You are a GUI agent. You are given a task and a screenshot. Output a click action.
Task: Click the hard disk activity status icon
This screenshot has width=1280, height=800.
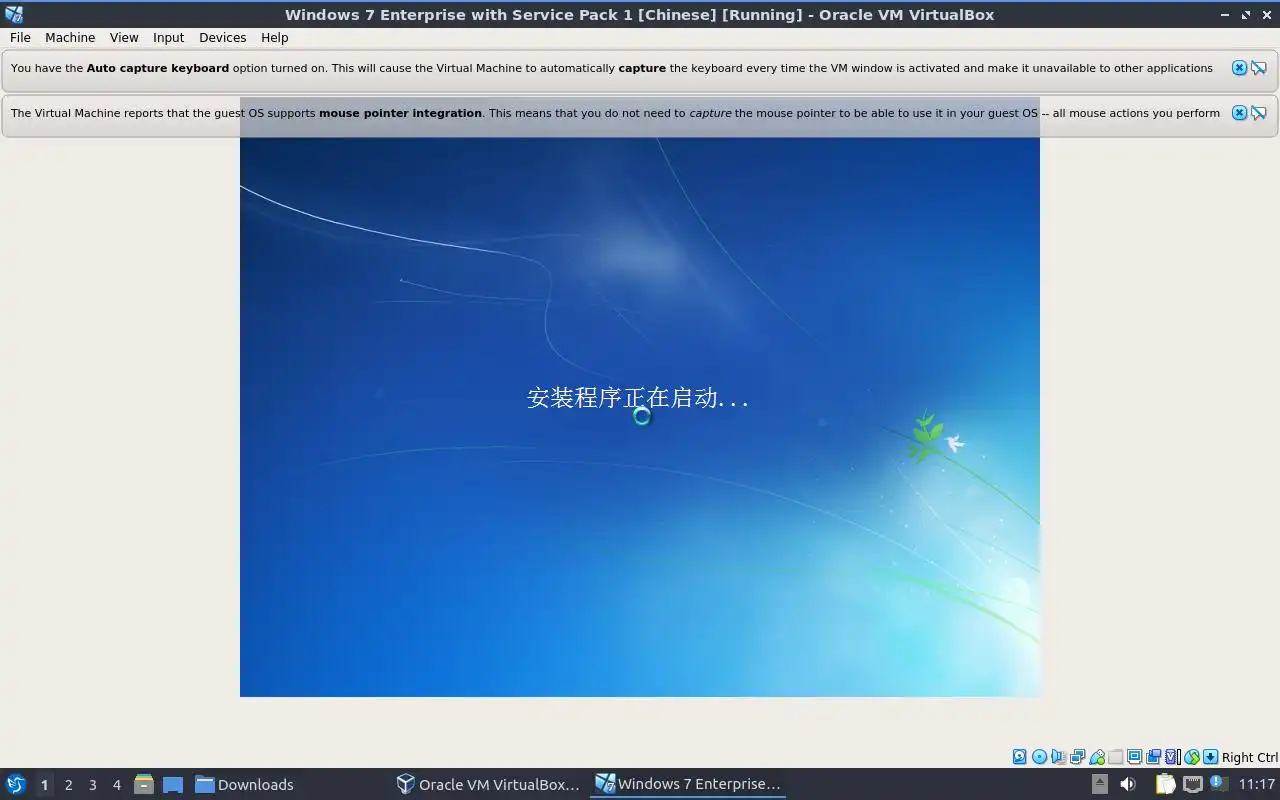pyautogui.click(x=1020, y=757)
